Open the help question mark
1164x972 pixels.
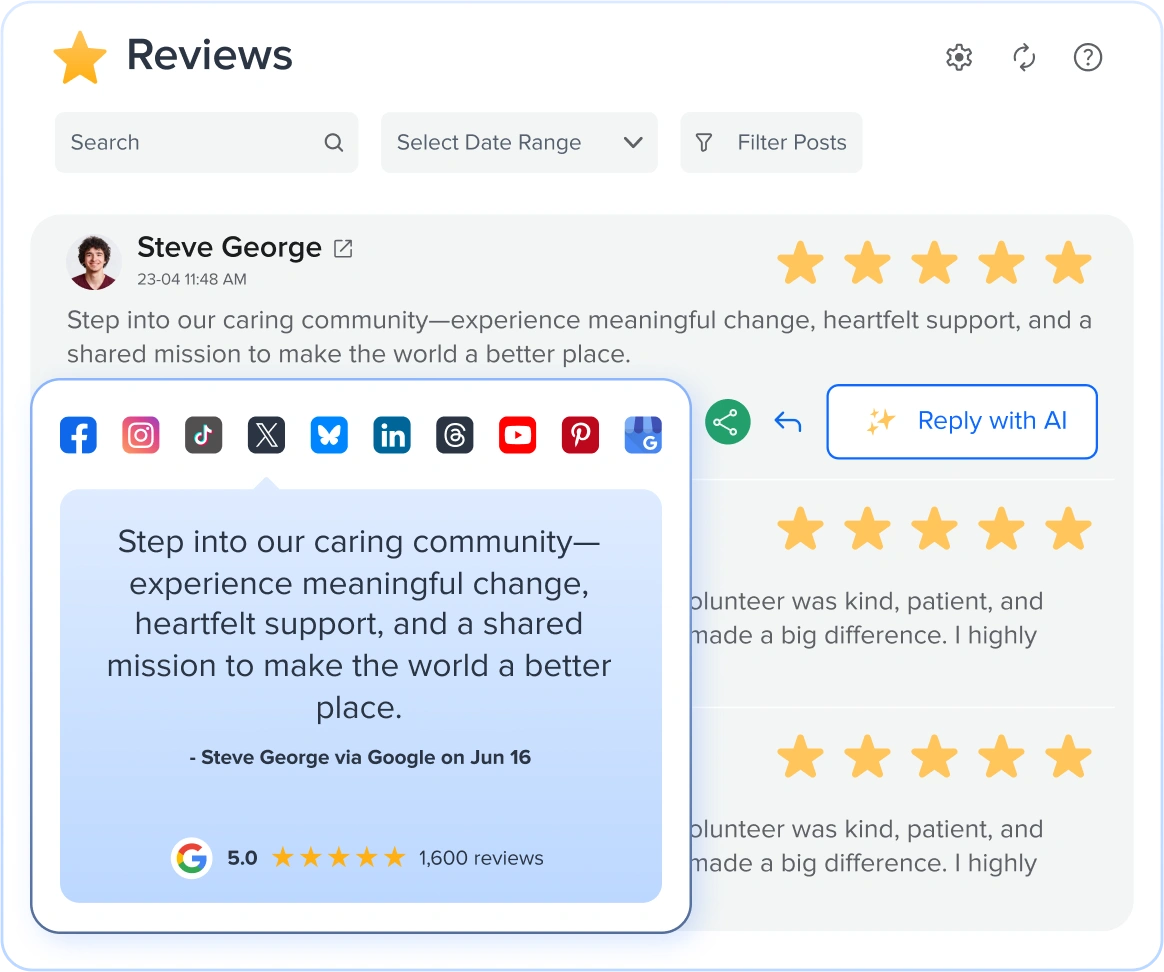pos(1088,57)
